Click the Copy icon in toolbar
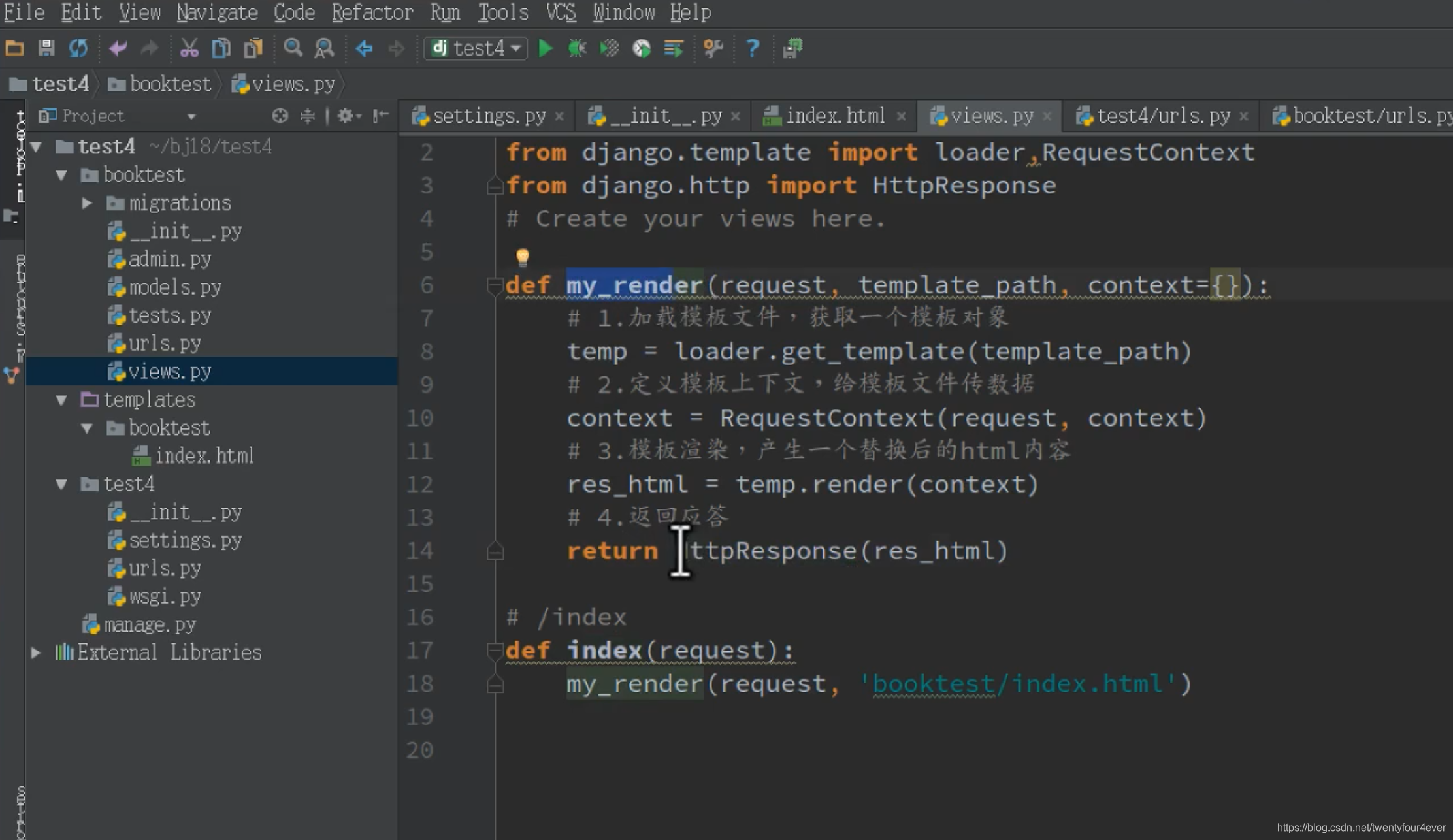1453x840 pixels. 221,48
